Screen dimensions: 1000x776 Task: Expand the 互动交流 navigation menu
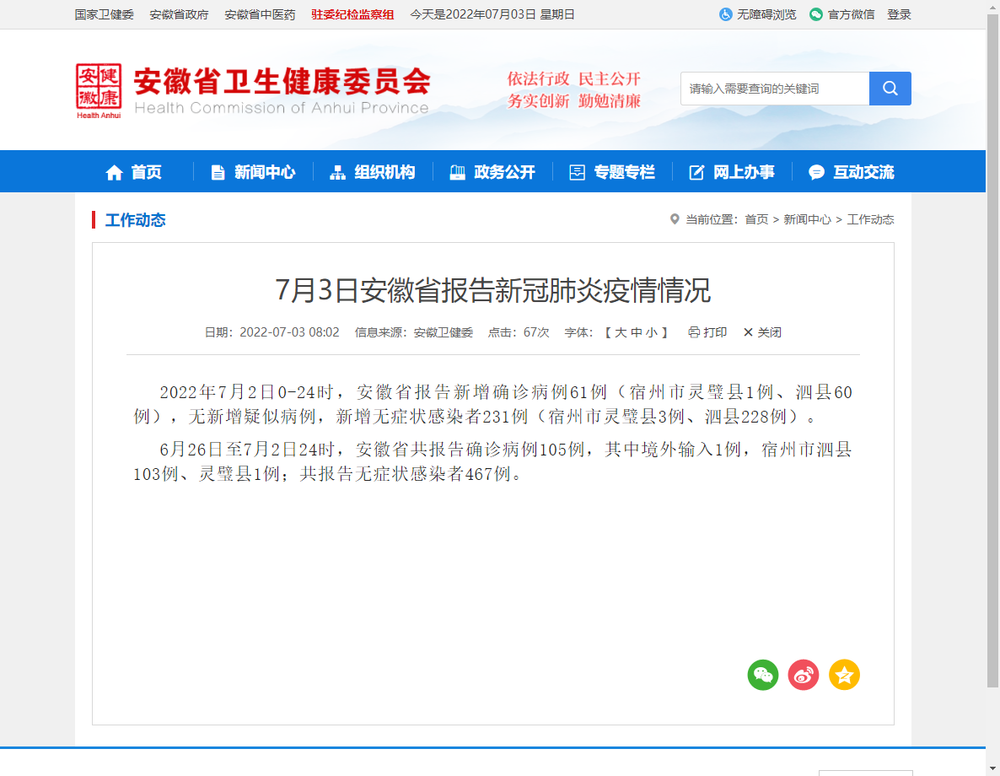(x=851, y=172)
